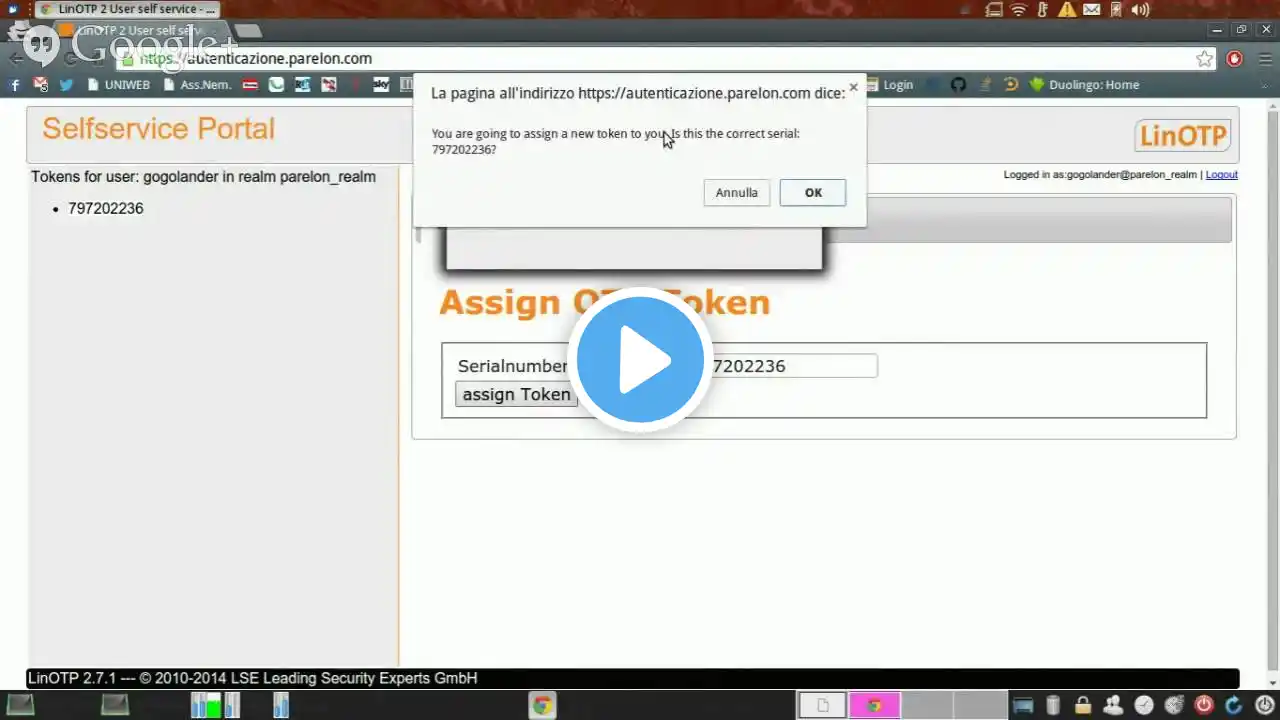Image resolution: width=1280 pixels, height=720 pixels.
Task: Open the Wi-Fi network indicator
Action: pyautogui.click(x=1019, y=9)
